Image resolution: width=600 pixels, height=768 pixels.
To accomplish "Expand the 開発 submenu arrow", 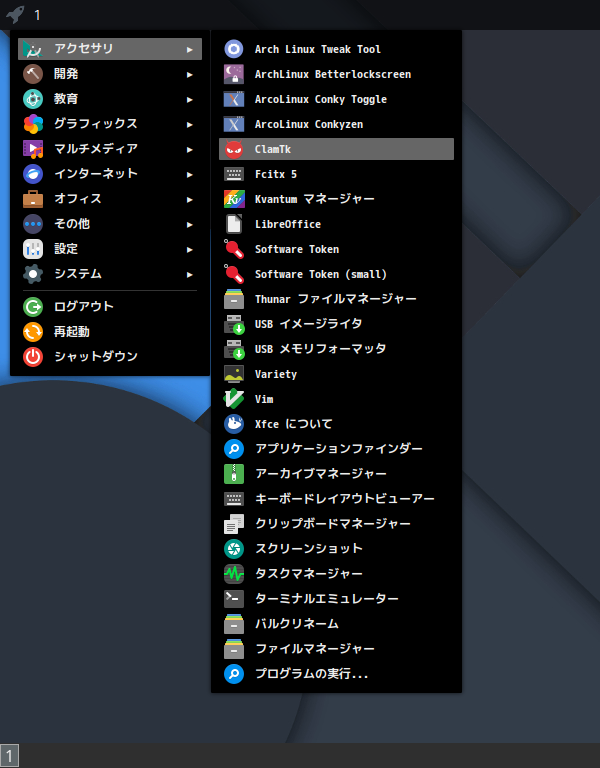I will [x=190, y=74].
